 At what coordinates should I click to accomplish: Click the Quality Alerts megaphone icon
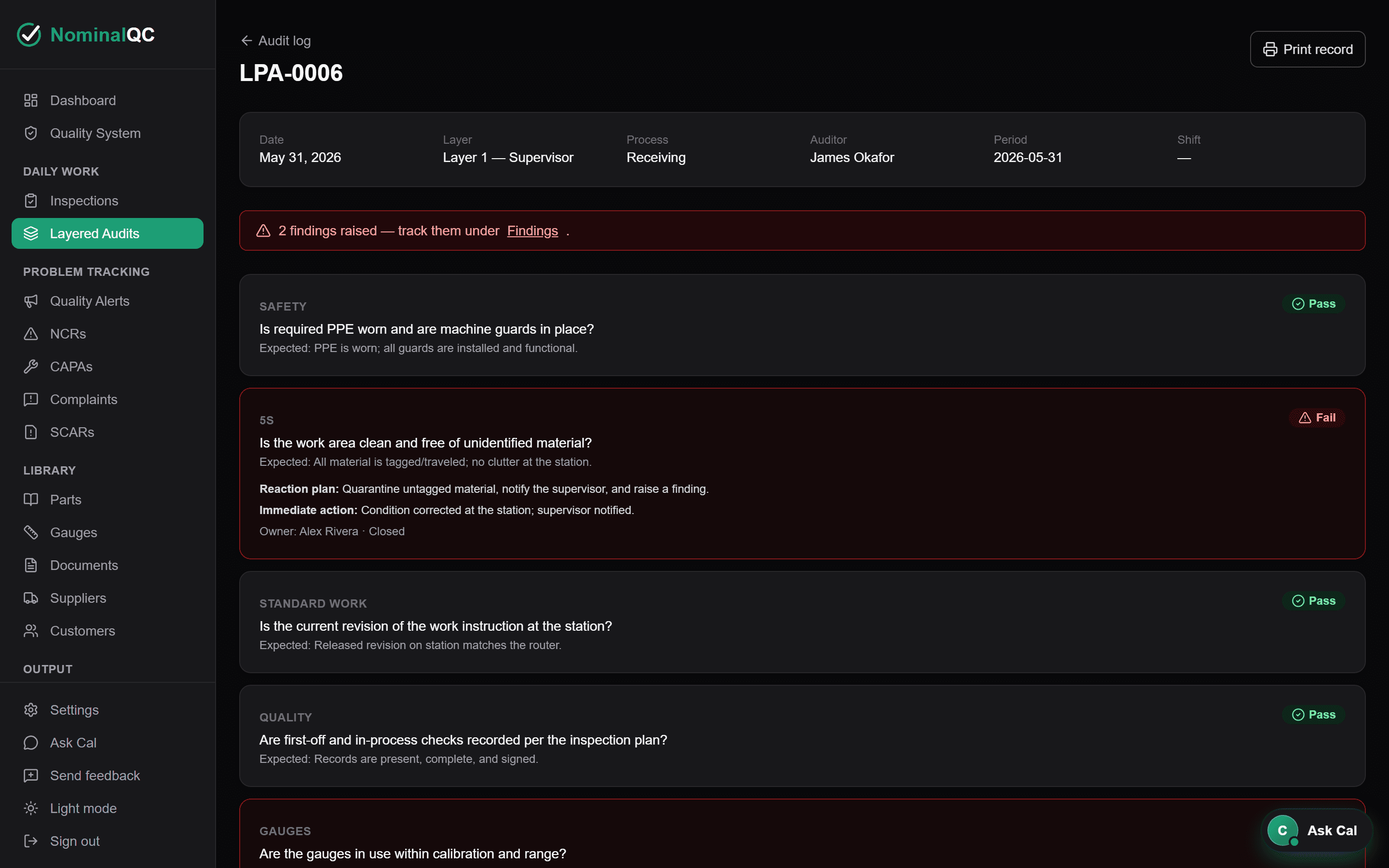[31, 301]
